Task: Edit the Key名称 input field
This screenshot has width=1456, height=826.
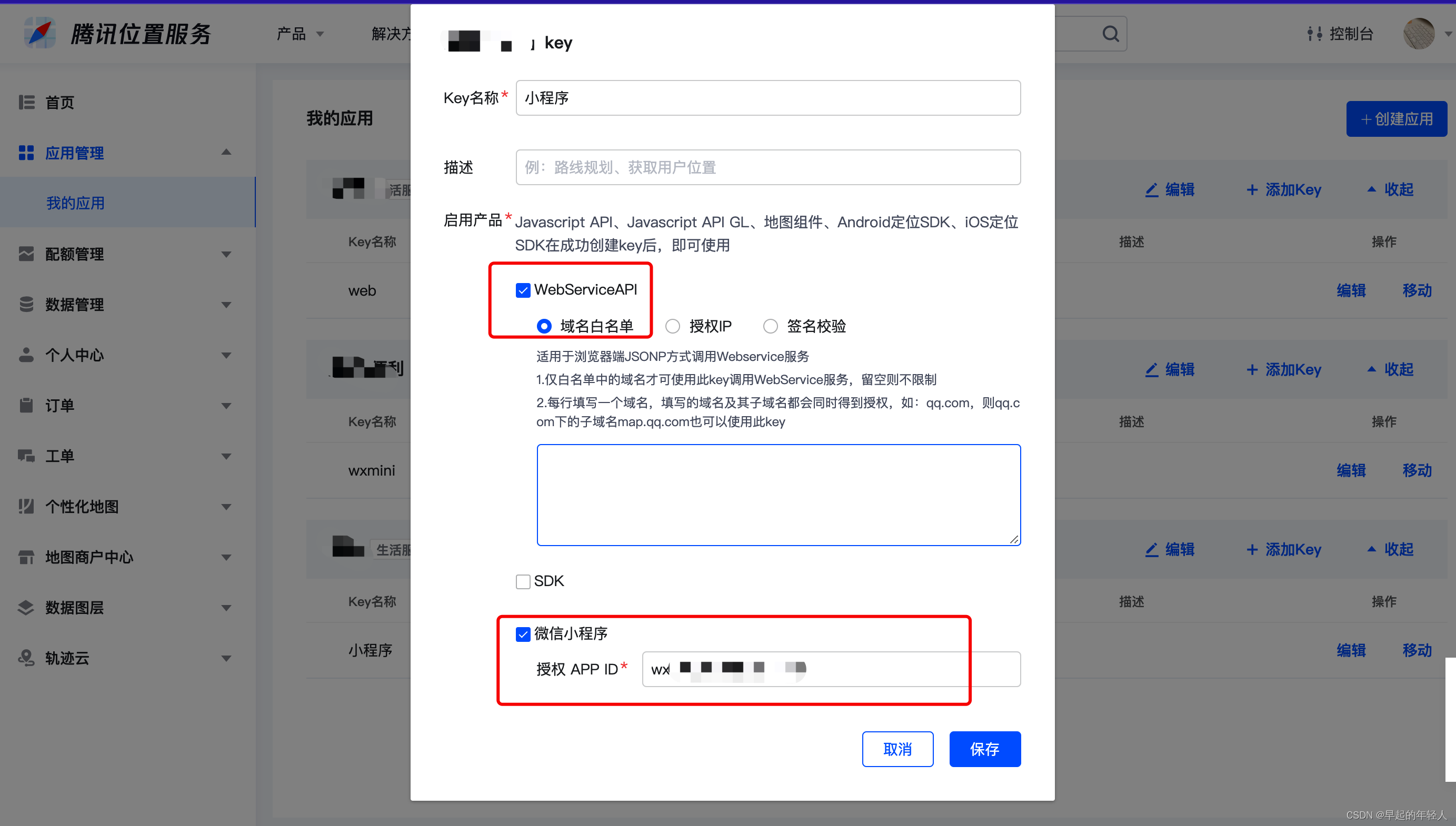Action: (767, 97)
